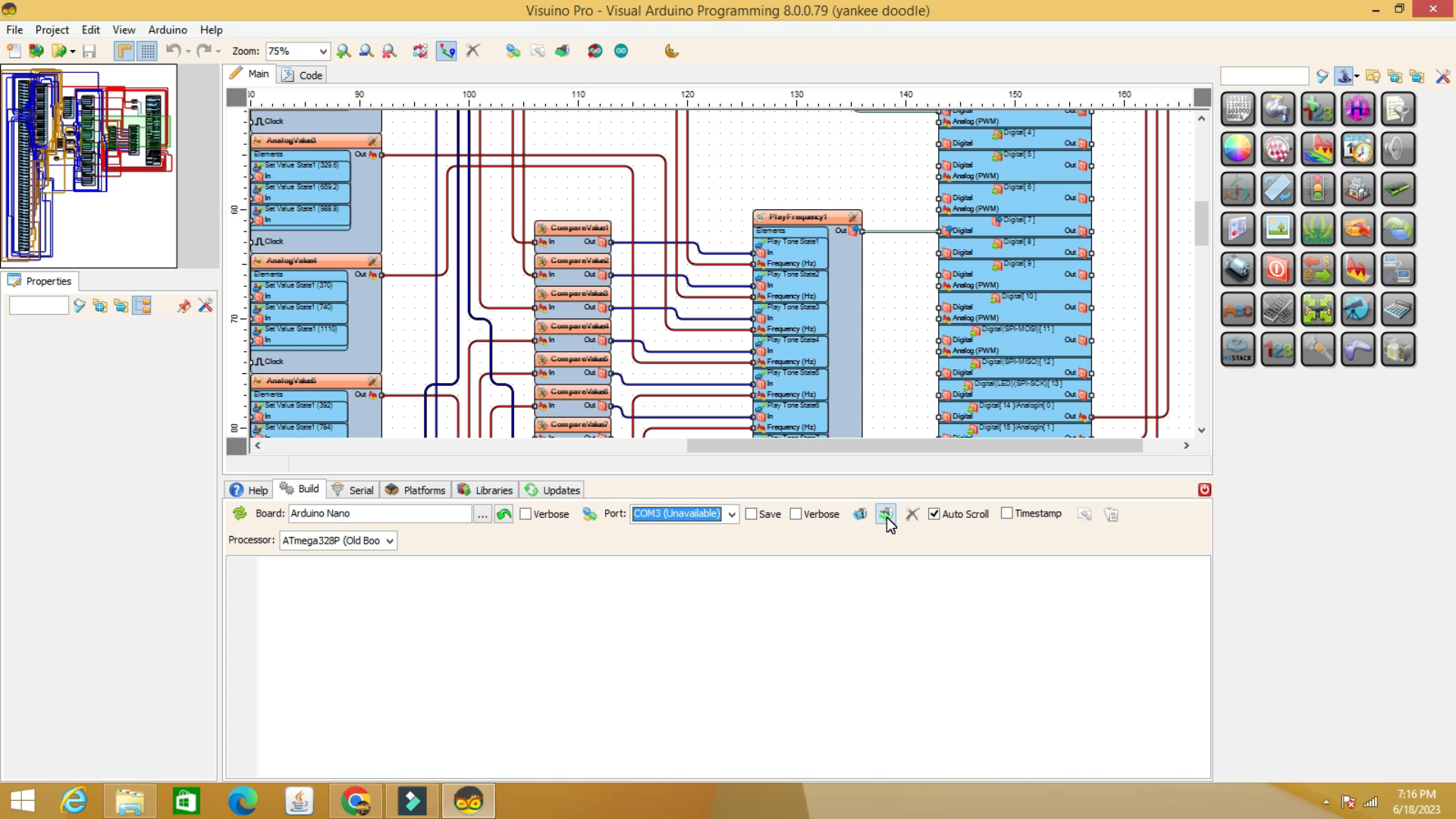Image resolution: width=1456 pixels, height=819 pixels.
Task: Switch to the Serial tab
Action: [353, 490]
